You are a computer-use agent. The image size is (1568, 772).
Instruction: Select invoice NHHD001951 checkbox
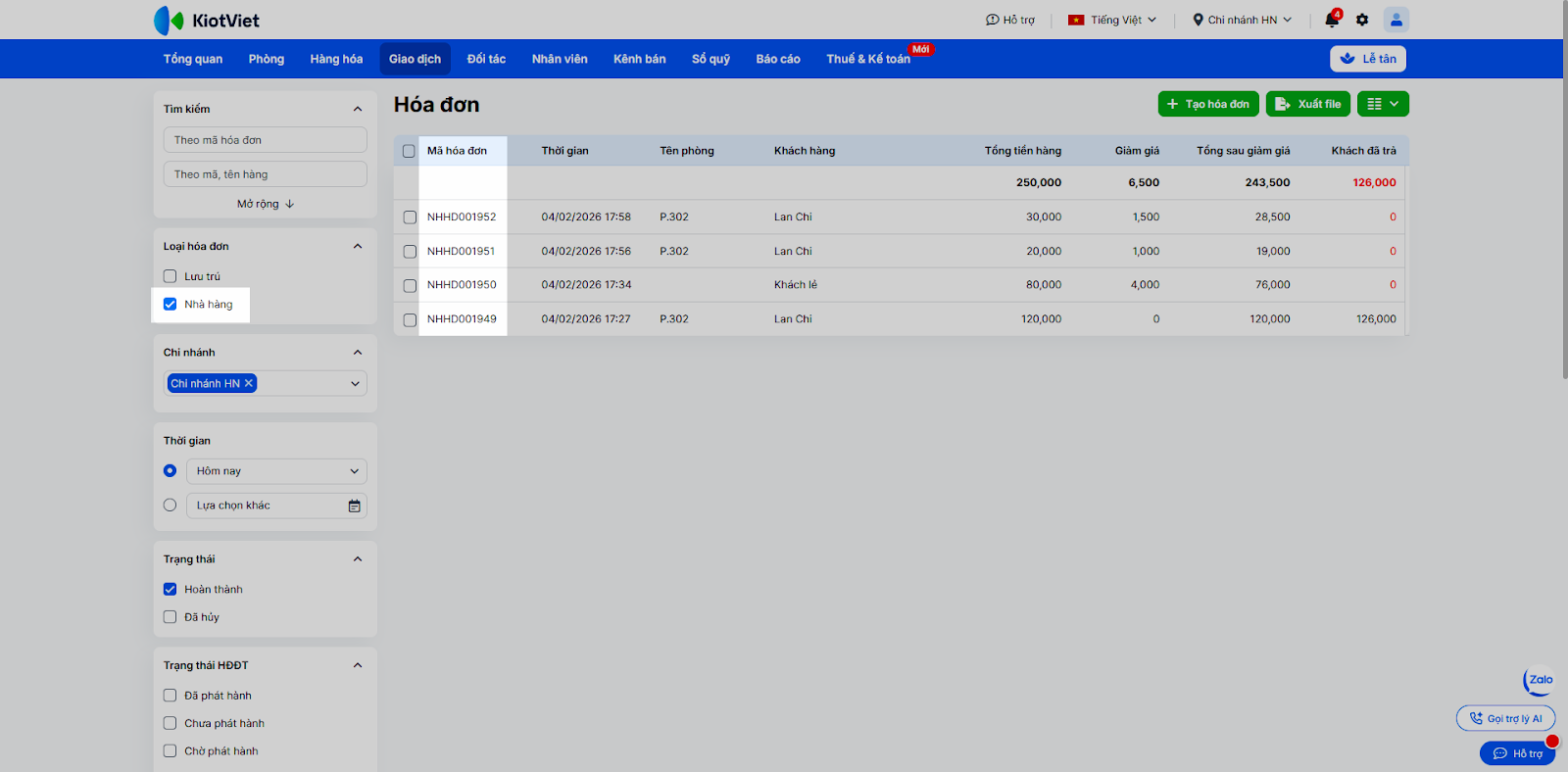[x=410, y=252]
